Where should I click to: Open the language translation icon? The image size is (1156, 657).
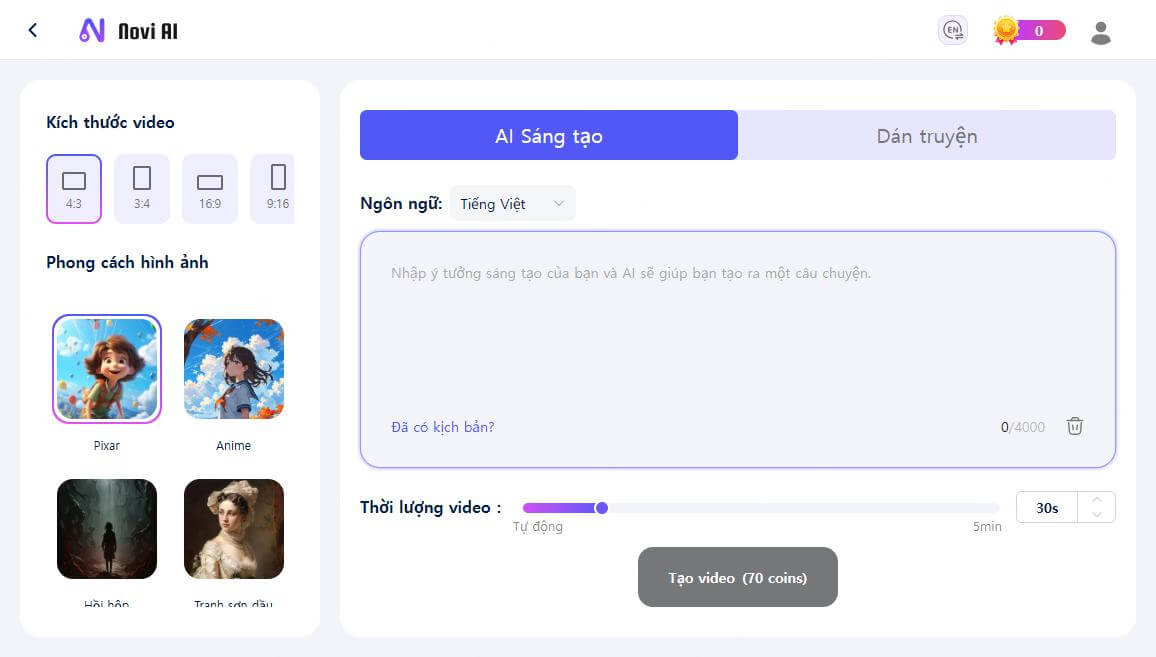pos(953,31)
